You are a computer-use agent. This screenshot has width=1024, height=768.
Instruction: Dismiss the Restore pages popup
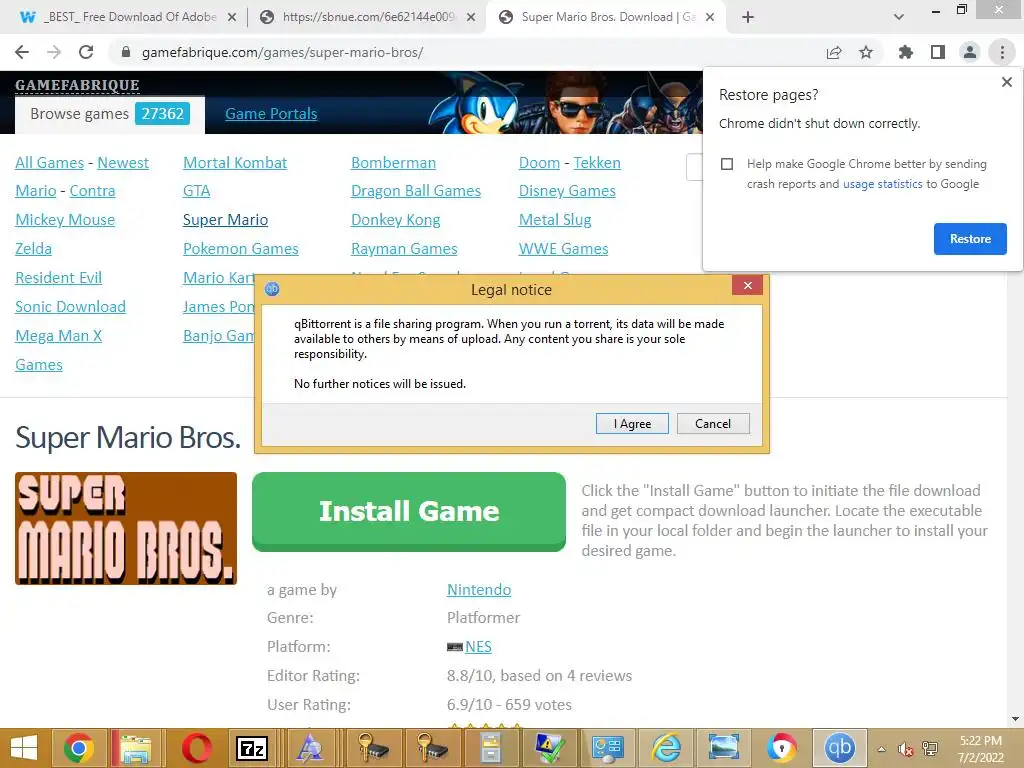(x=1006, y=82)
